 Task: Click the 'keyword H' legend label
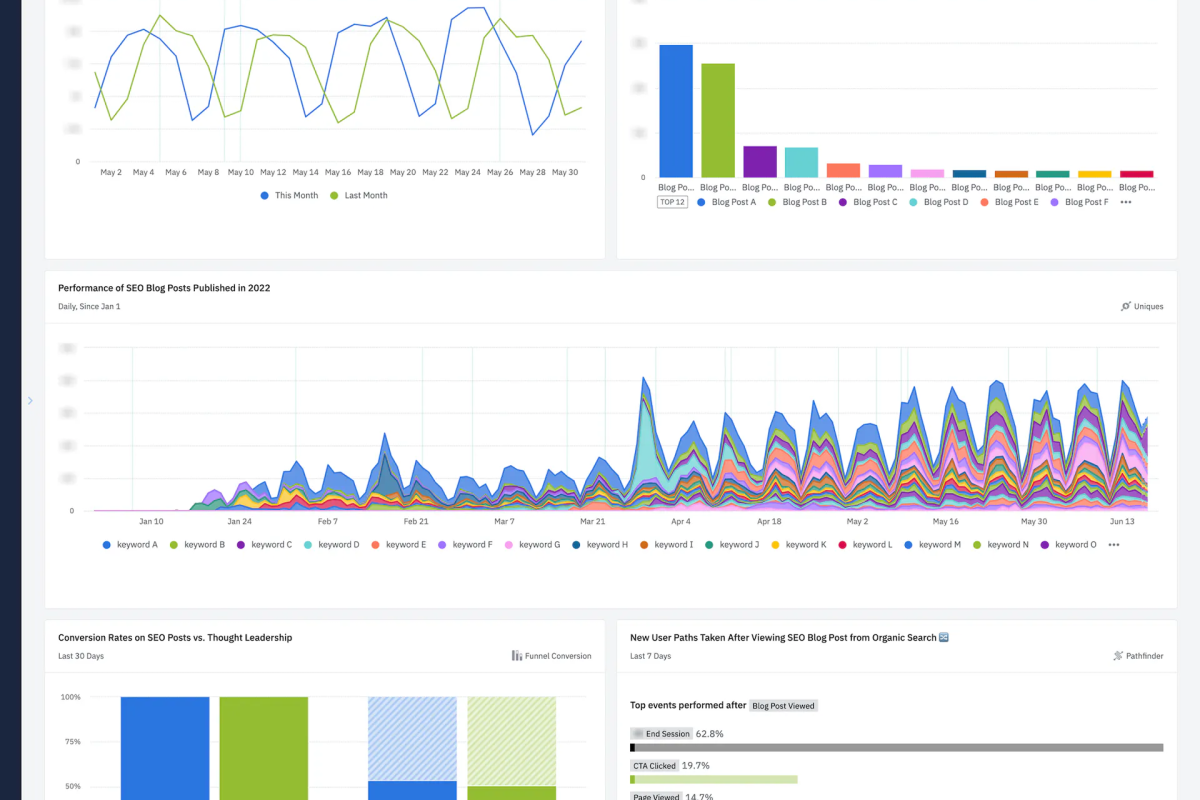(x=608, y=545)
